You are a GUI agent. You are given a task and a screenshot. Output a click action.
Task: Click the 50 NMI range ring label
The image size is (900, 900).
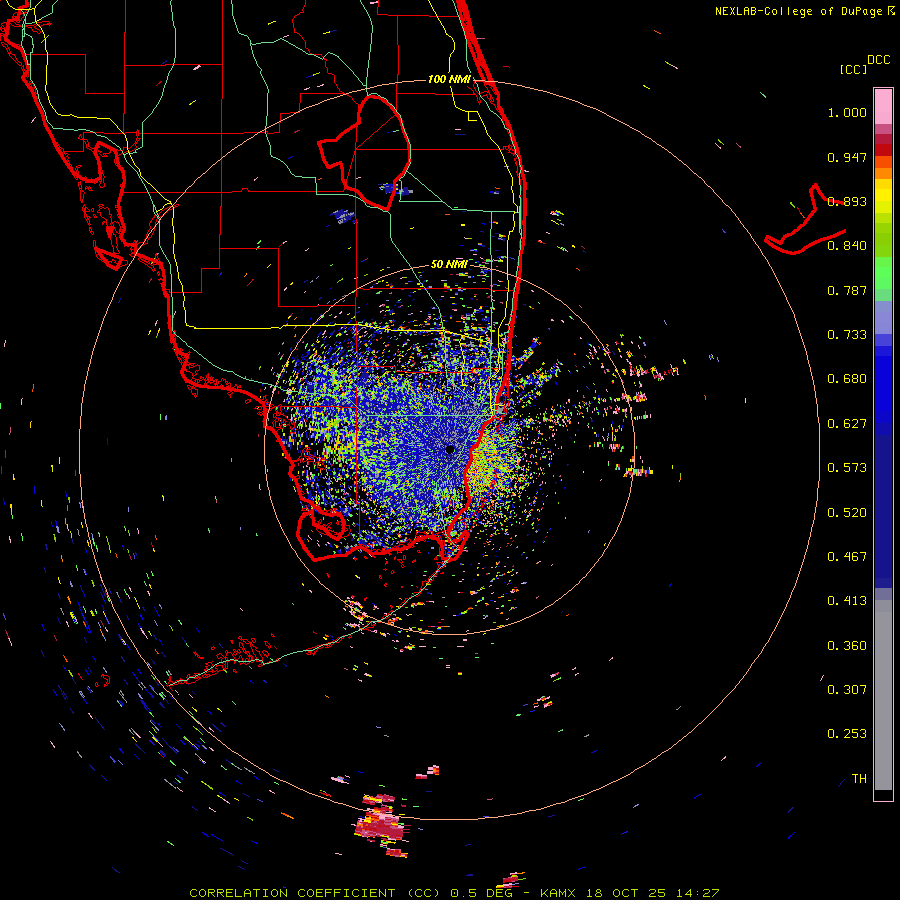(x=449, y=265)
